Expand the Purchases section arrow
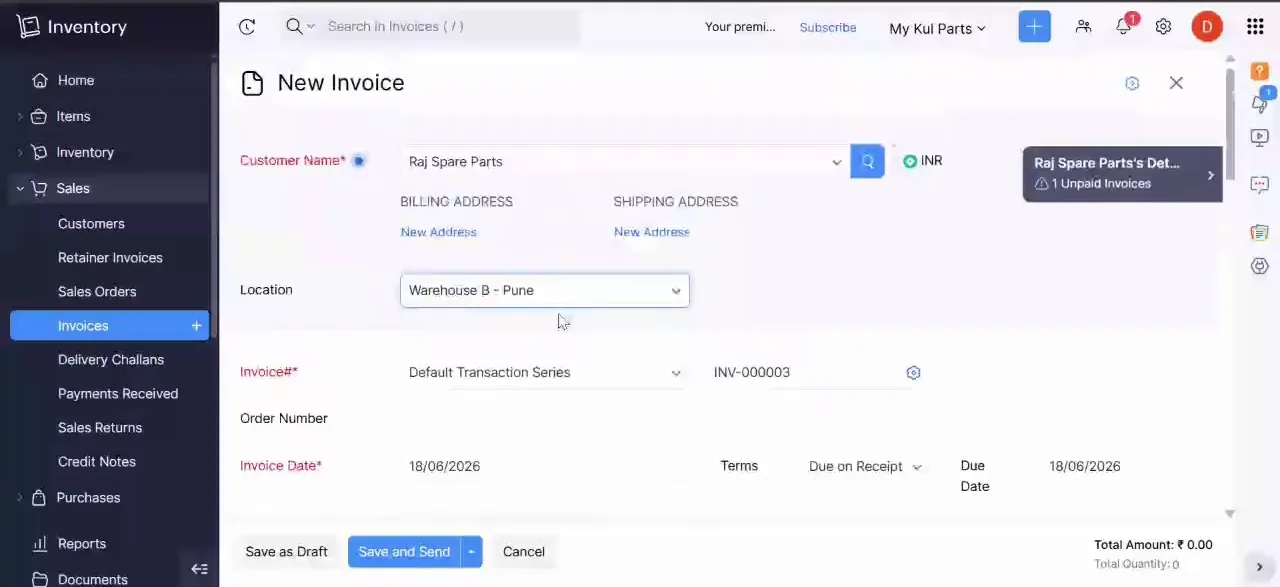The width and height of the screenshot is (1280, 587). tap(20, 498)
